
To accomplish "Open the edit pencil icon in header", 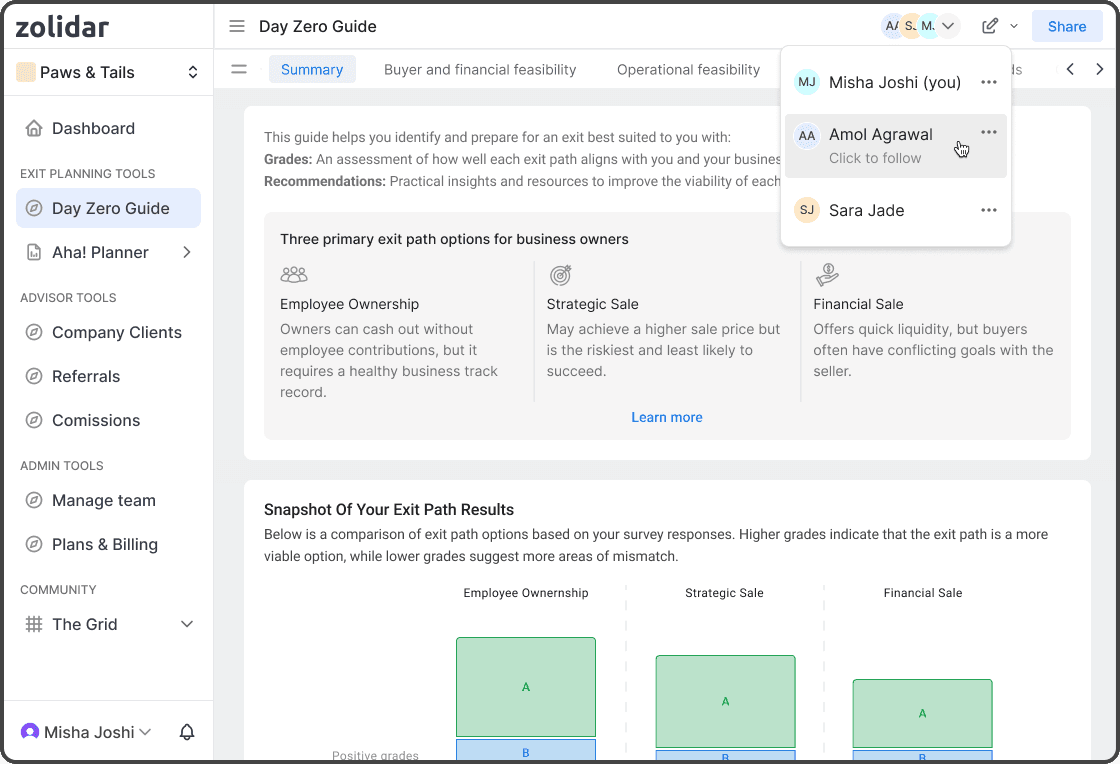I will point(990,27).
